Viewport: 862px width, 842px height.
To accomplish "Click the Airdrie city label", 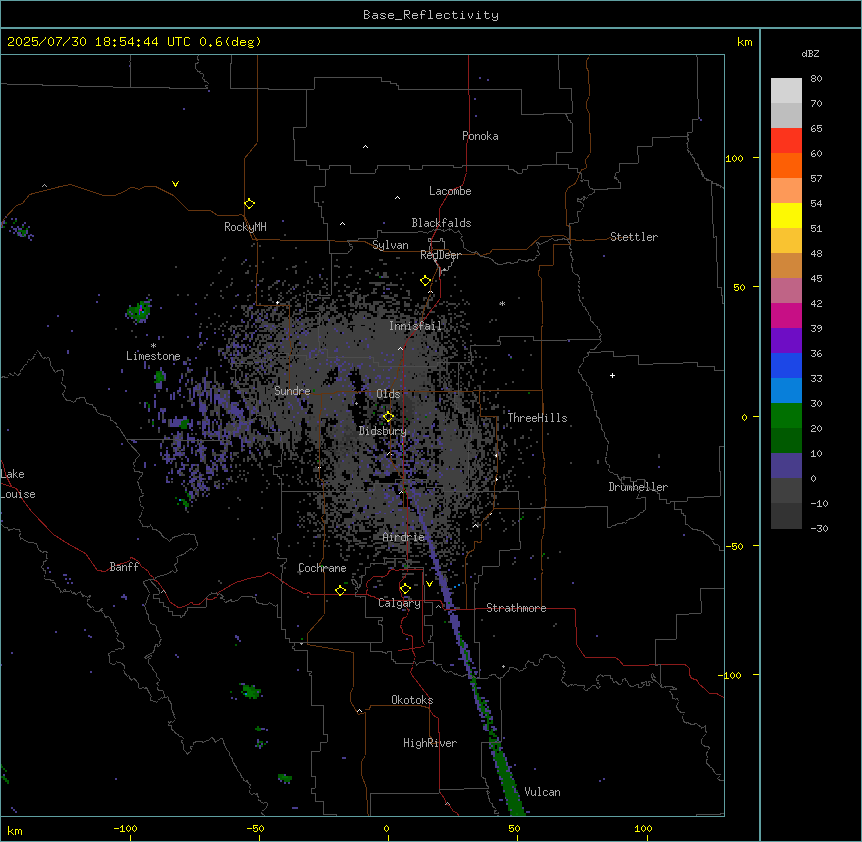I will [404, 537].
